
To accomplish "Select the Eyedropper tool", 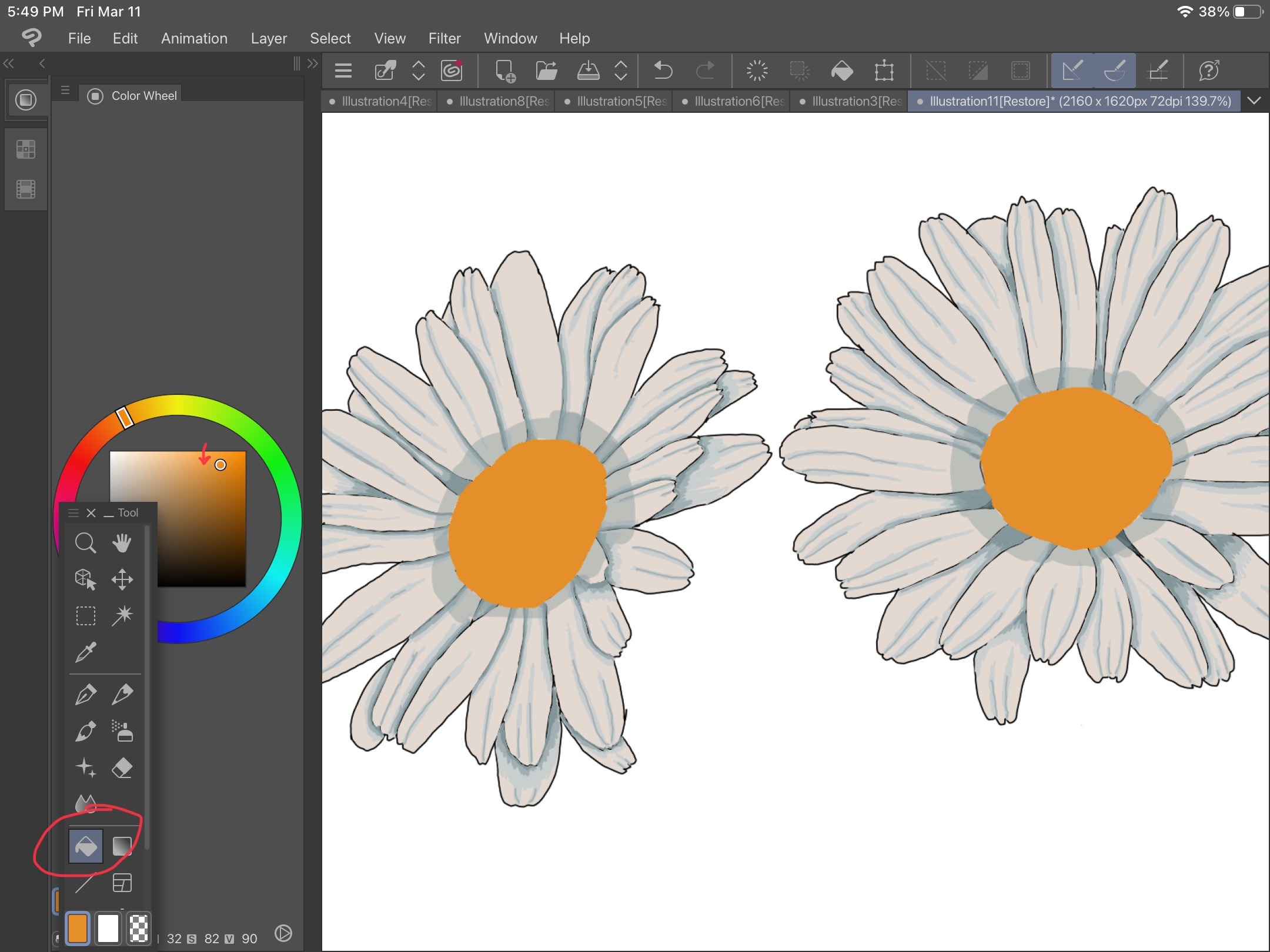I will [x=86, y=652].
